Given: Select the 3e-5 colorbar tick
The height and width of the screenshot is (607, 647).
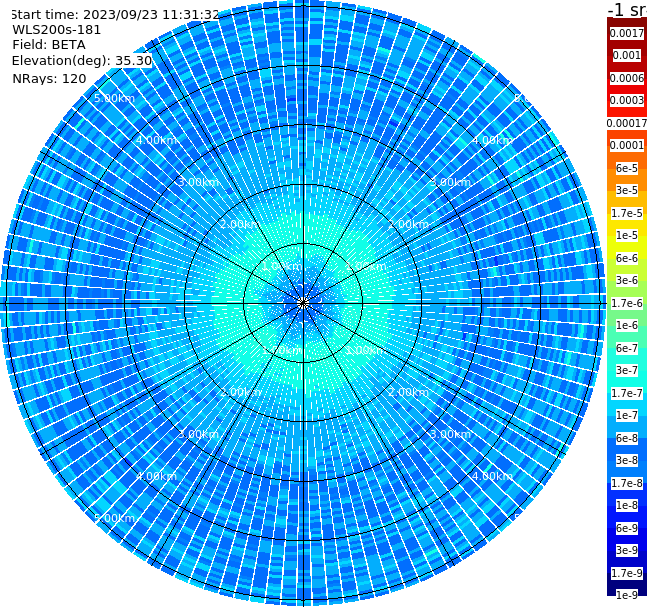Looking at the screenshot, I should pos(627,190).
